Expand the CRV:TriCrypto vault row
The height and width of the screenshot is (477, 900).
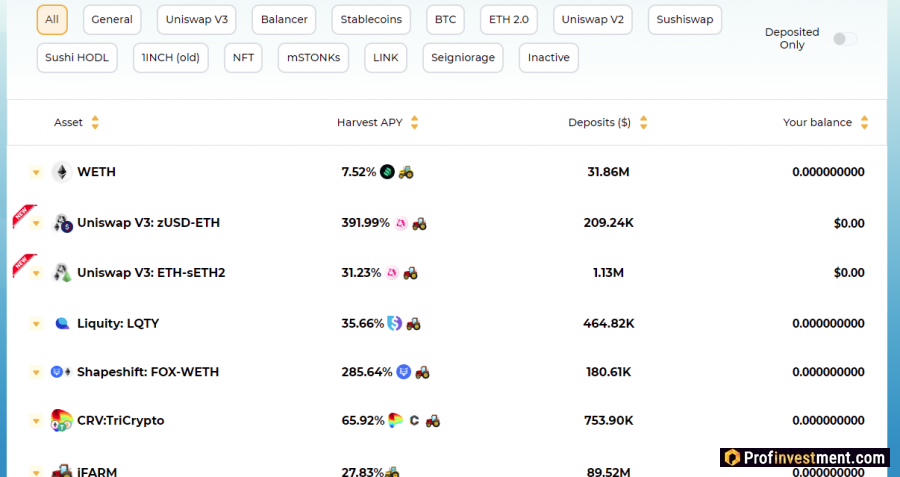click(36, 420)
